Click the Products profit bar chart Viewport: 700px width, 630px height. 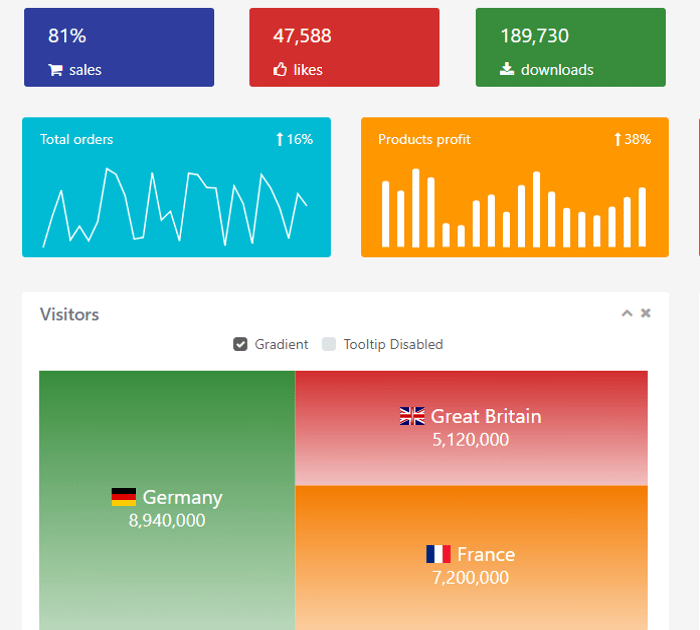(x=514, y=208)
